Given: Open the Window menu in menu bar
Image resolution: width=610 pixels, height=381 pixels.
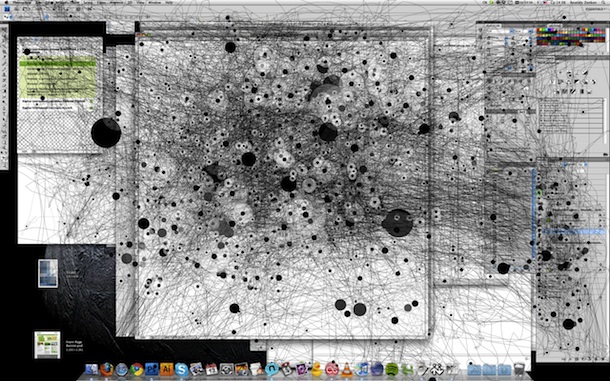Looking at the screenshot, I should click(154, 2).
